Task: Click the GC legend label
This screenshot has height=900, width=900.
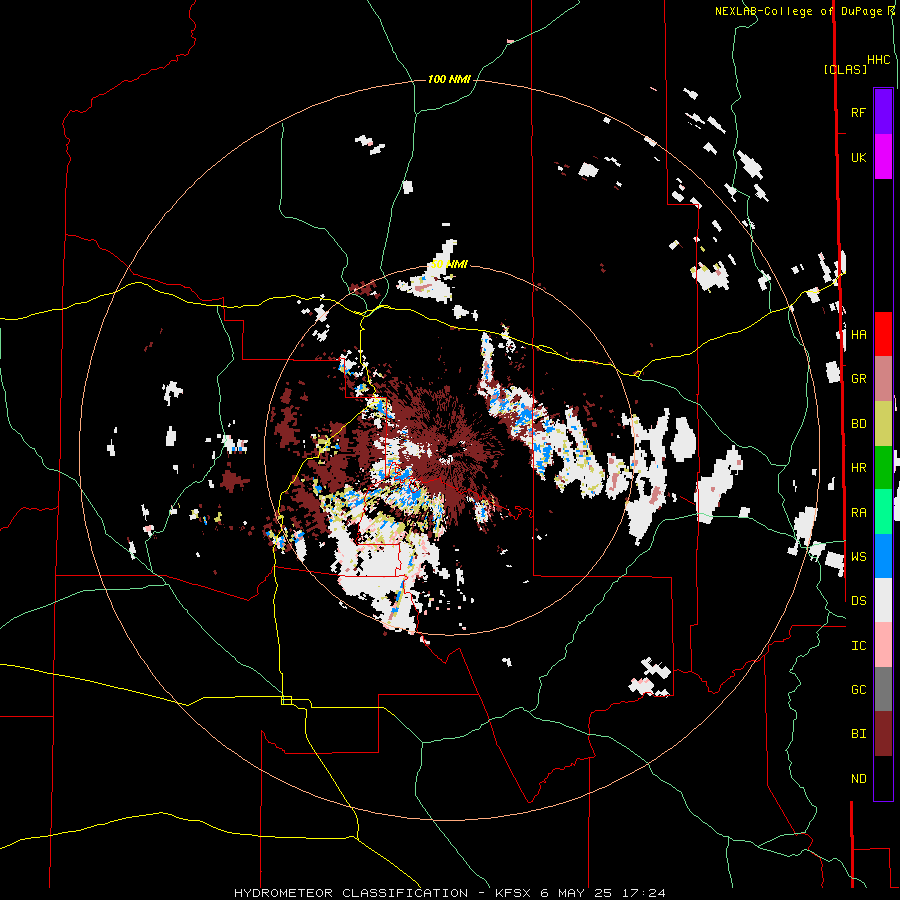Action: pos(859,690)
